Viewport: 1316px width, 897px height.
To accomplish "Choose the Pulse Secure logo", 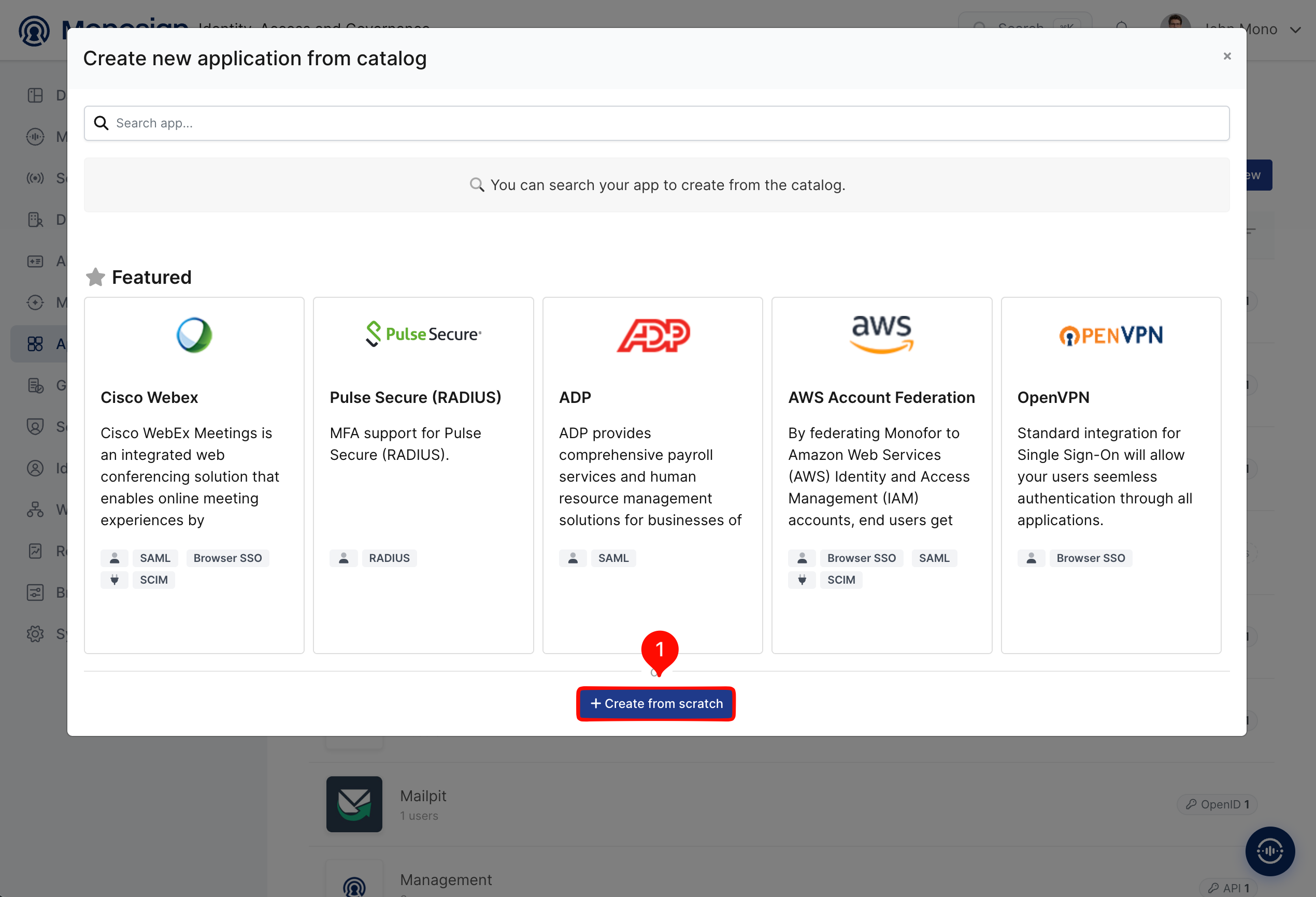I will [424, 334].
